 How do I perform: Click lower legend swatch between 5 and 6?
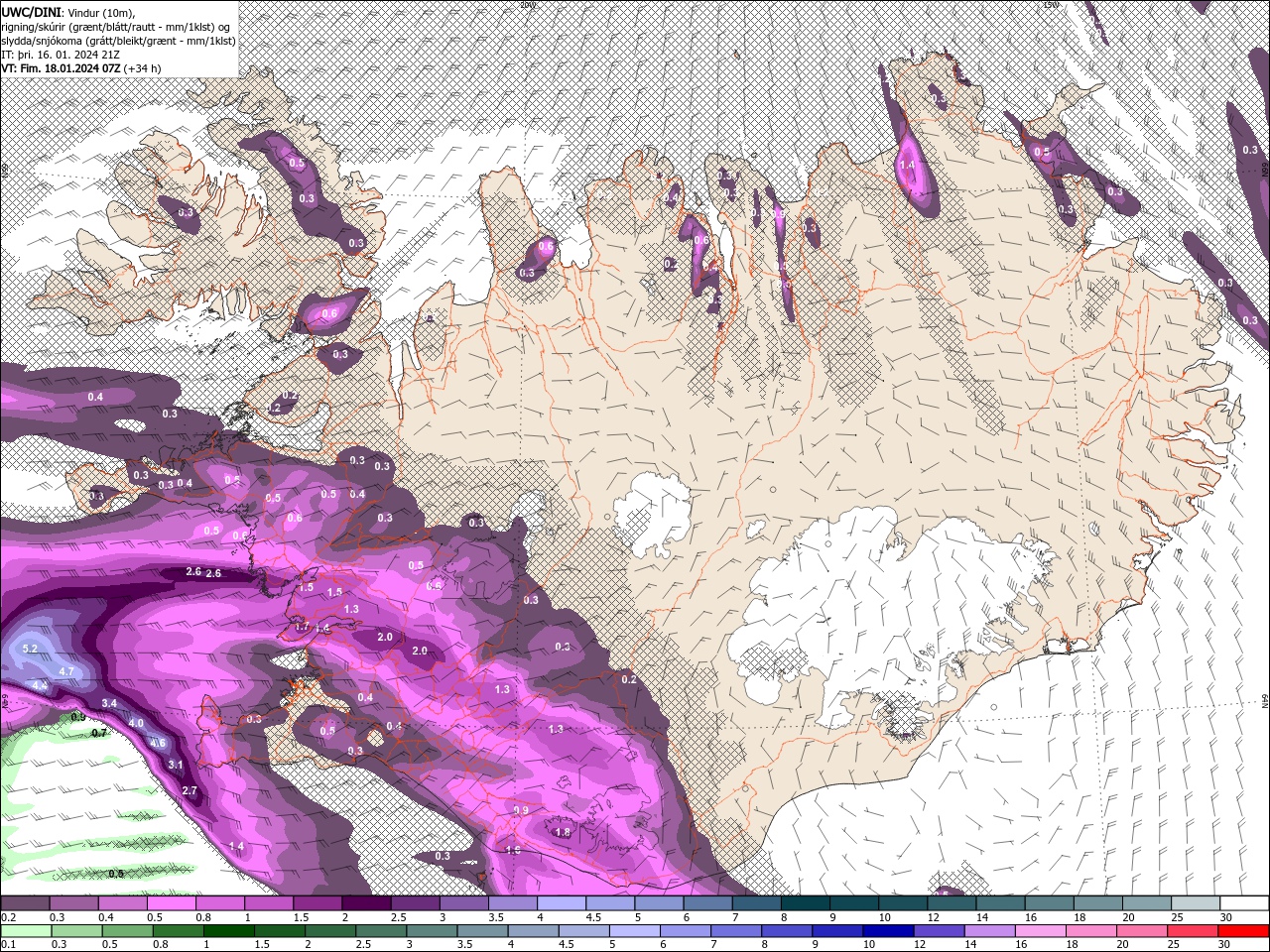635,931
